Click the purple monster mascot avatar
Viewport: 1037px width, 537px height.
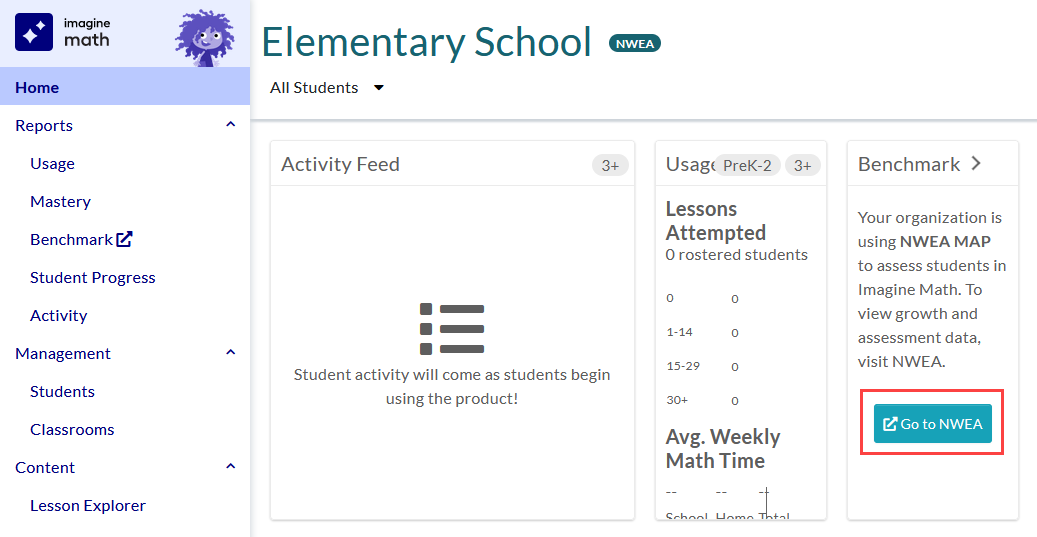[x=204, y=38]
